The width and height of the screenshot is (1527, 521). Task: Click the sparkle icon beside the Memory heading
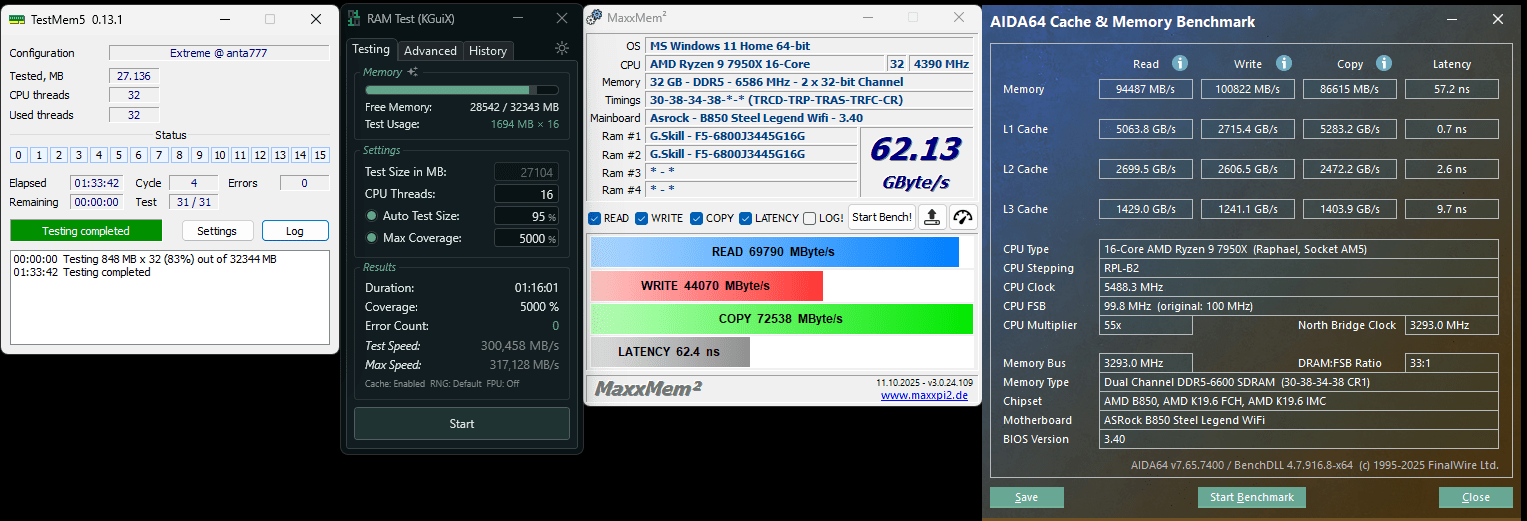412,72
